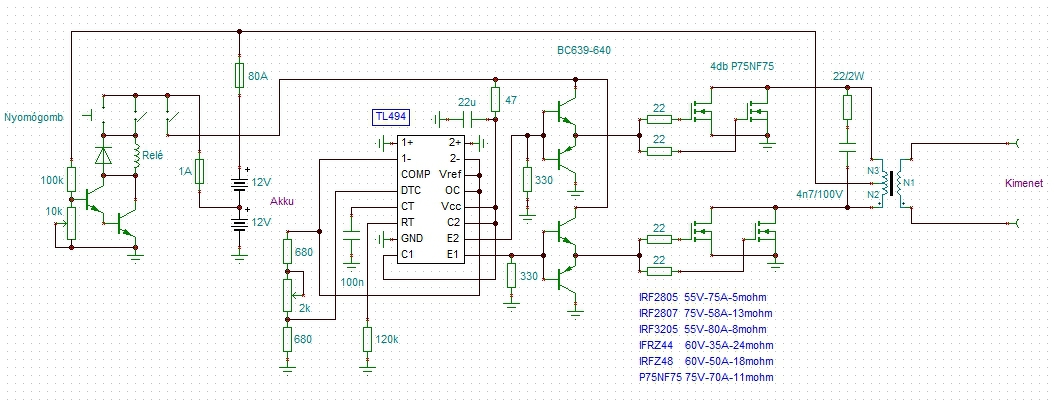Click the Vref pin label on TL494
The height and width of the screenshot is (403, 1054).
450,174
